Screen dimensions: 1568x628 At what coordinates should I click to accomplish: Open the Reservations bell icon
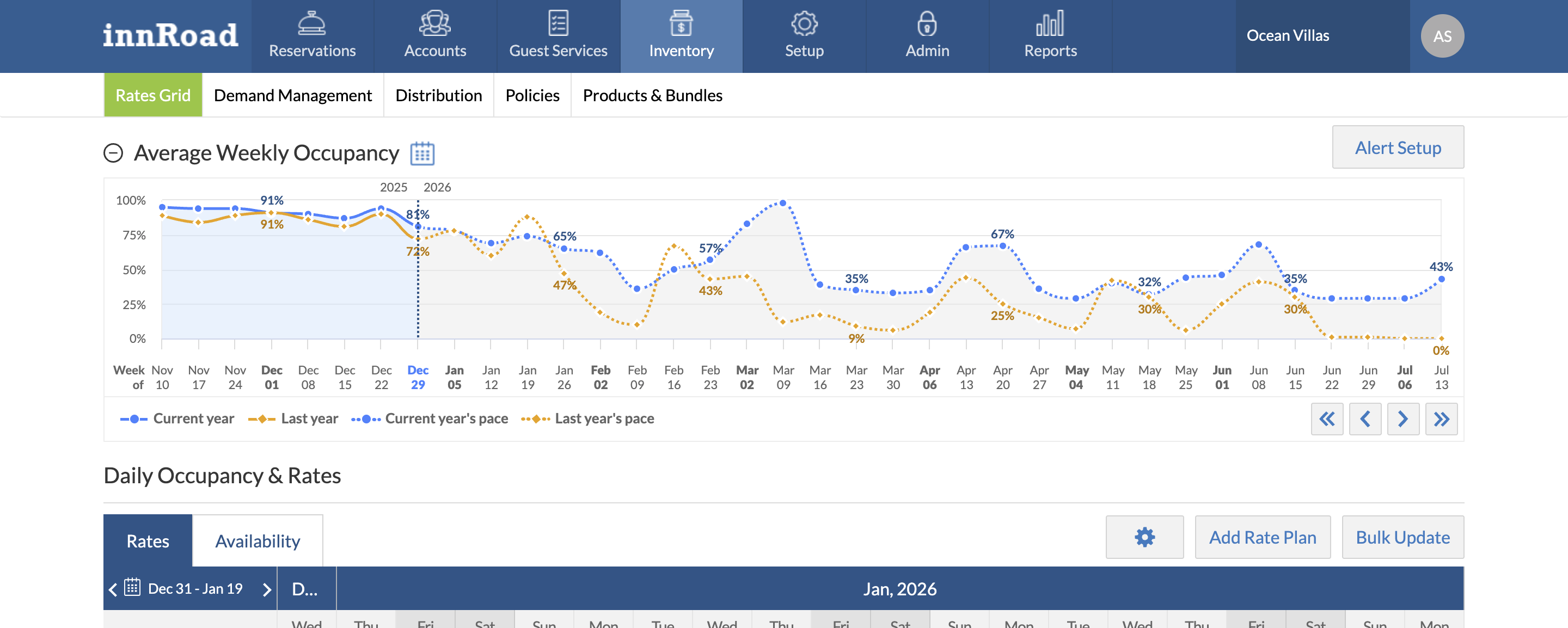[313, 24]
